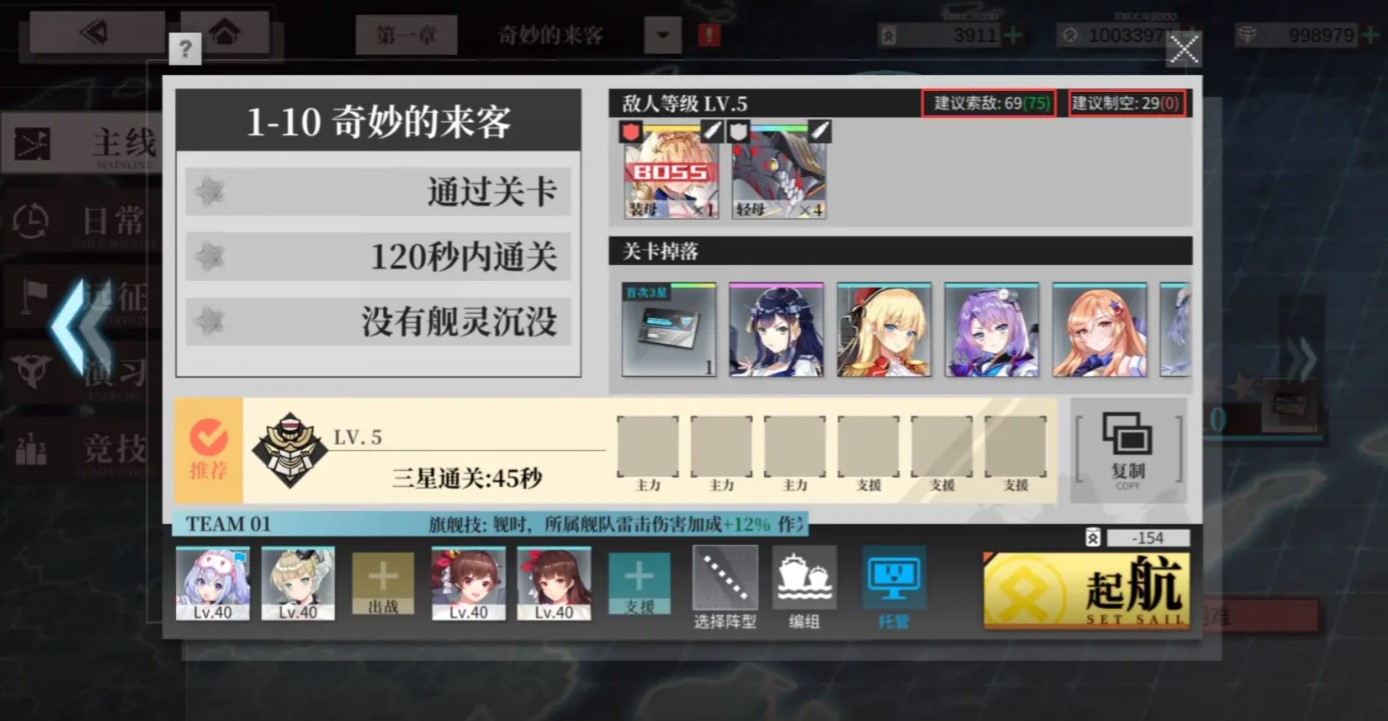Expand the chapter dropdown arrow beside 奇妙的来客
Screen dimensions: 1388x721
662,36
